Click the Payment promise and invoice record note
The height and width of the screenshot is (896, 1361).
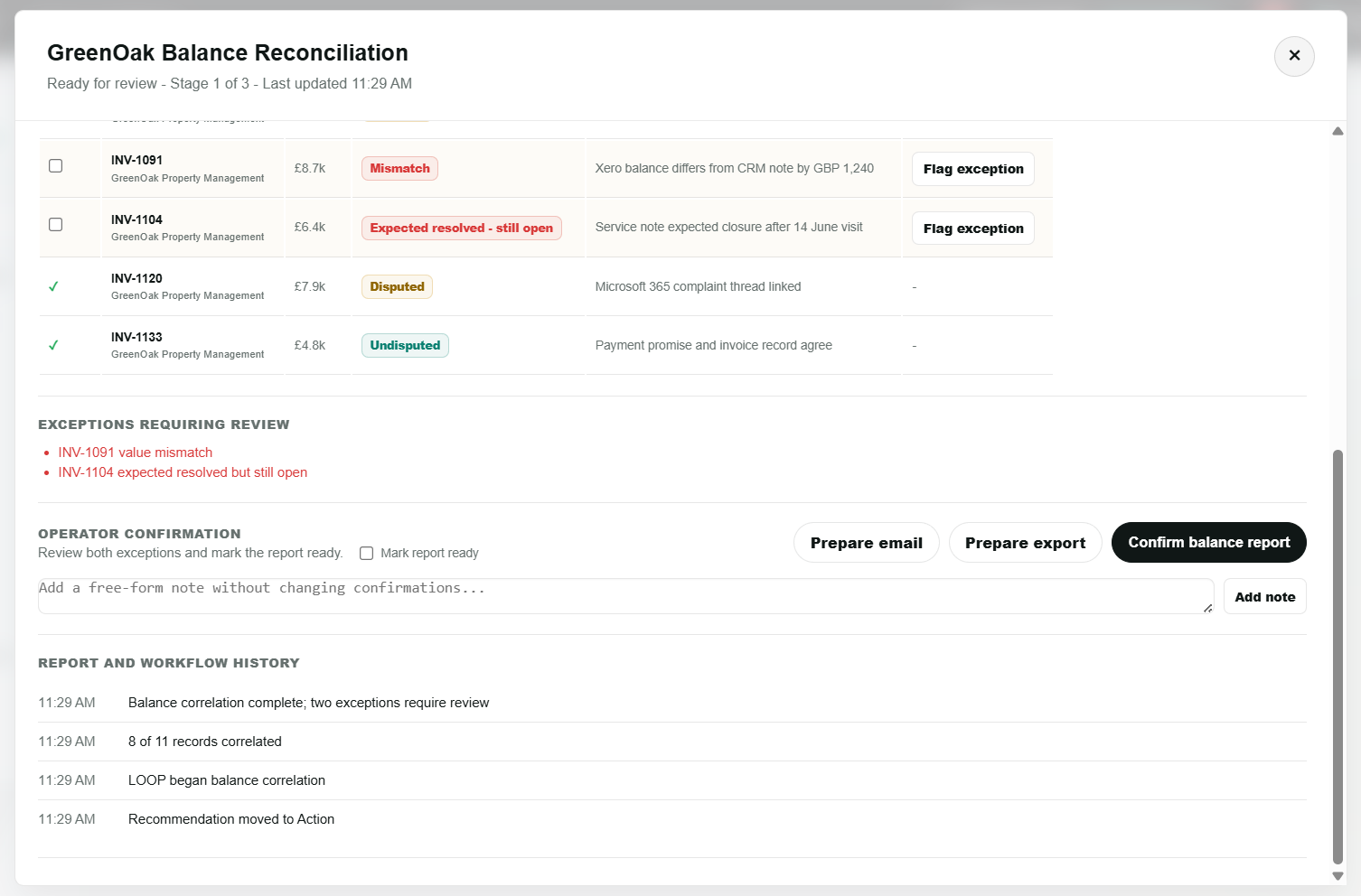[x=714, y=345]
